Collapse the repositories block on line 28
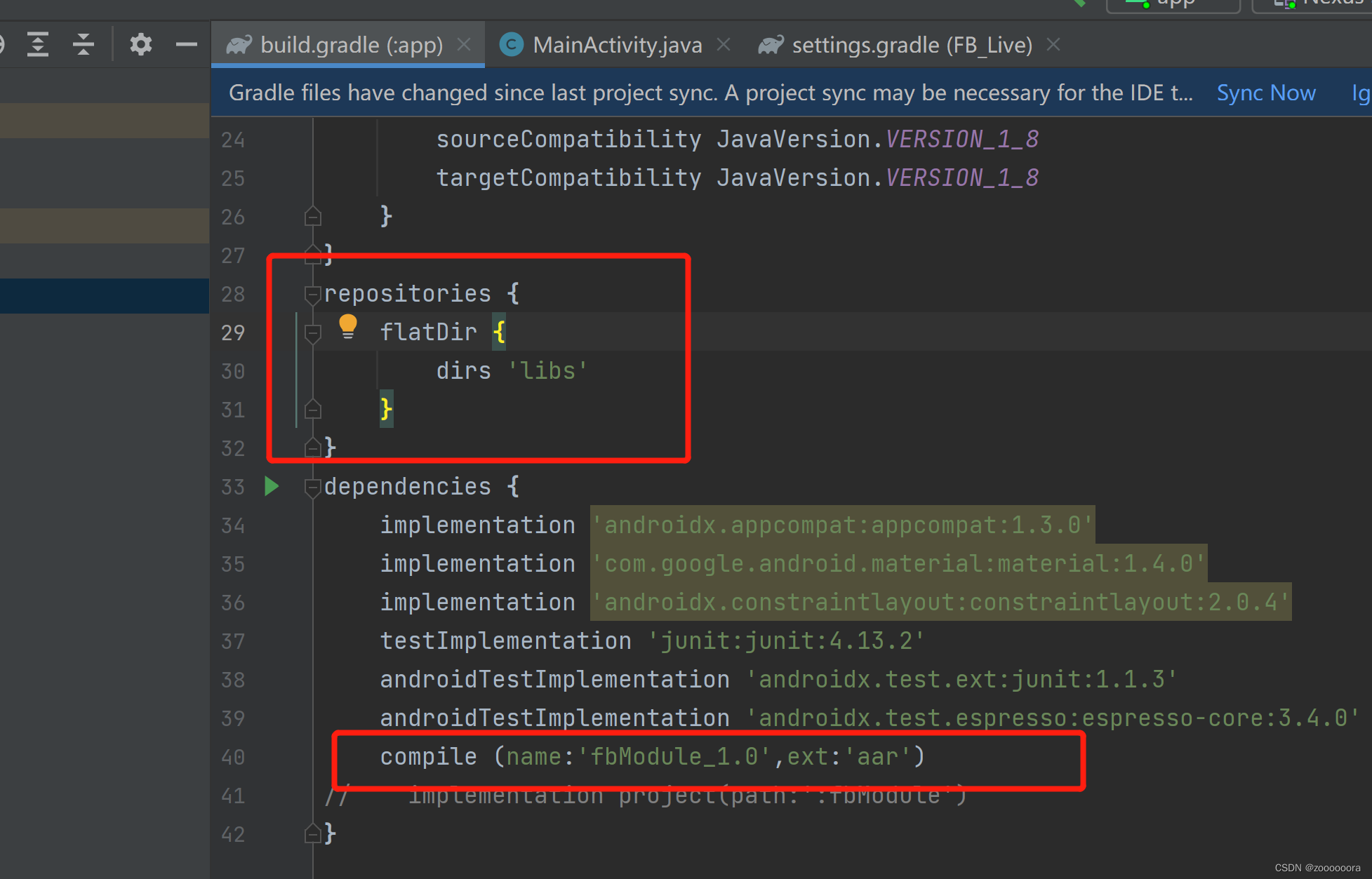Viewport: 1372px width, 879px height. pos(313,295)
